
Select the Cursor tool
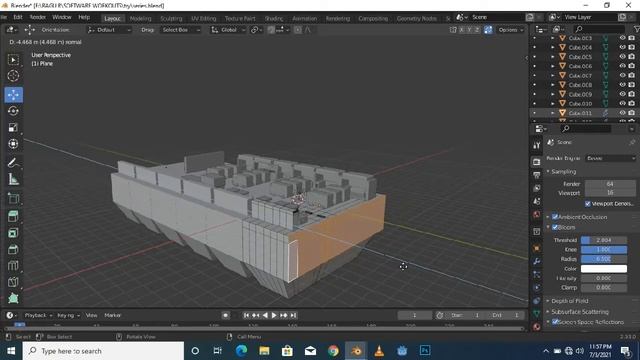(x=13, y=76)
